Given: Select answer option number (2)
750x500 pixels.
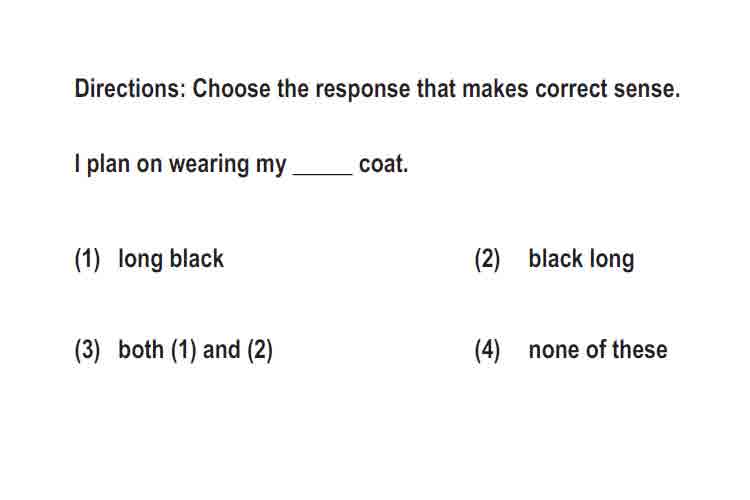Looking at the screenshot, I should click(x=487, y=259).
